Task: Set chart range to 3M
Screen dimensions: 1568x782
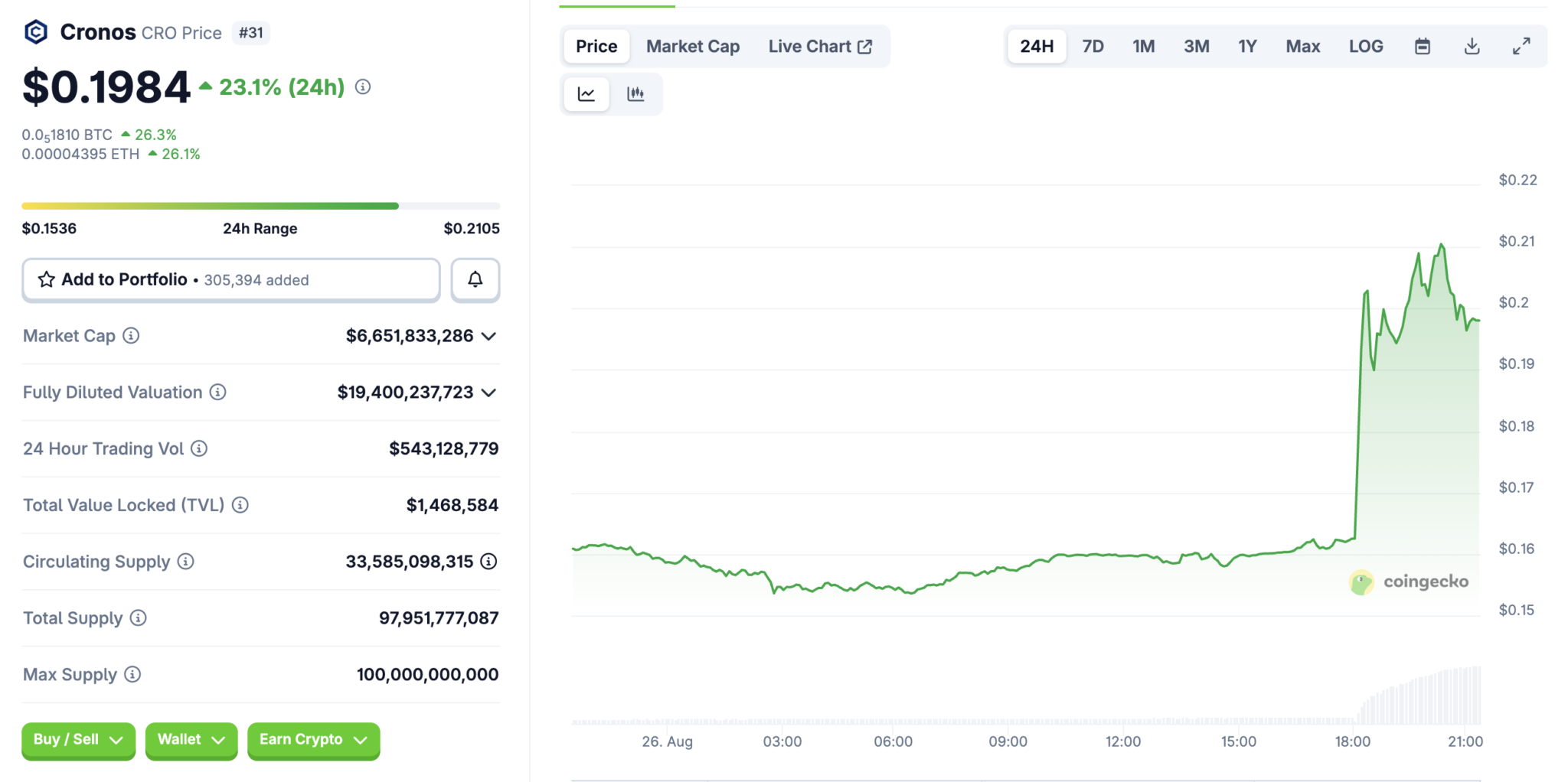Action: [1197, 47]
